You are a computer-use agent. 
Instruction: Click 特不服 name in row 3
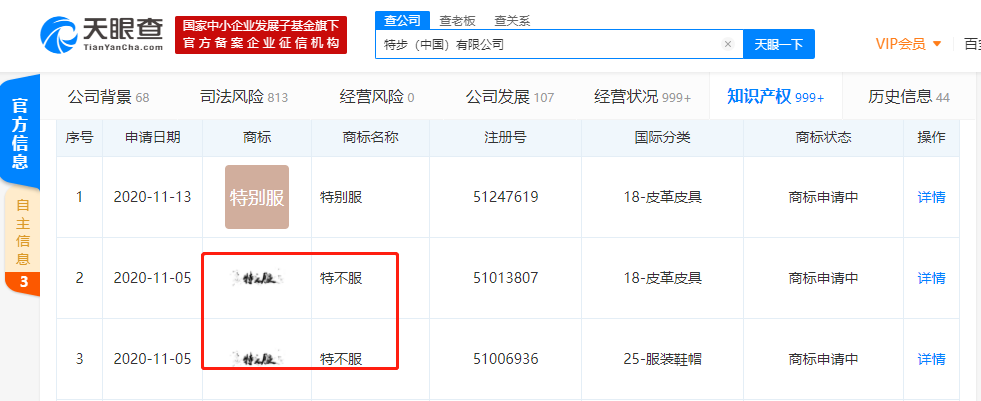341,359
